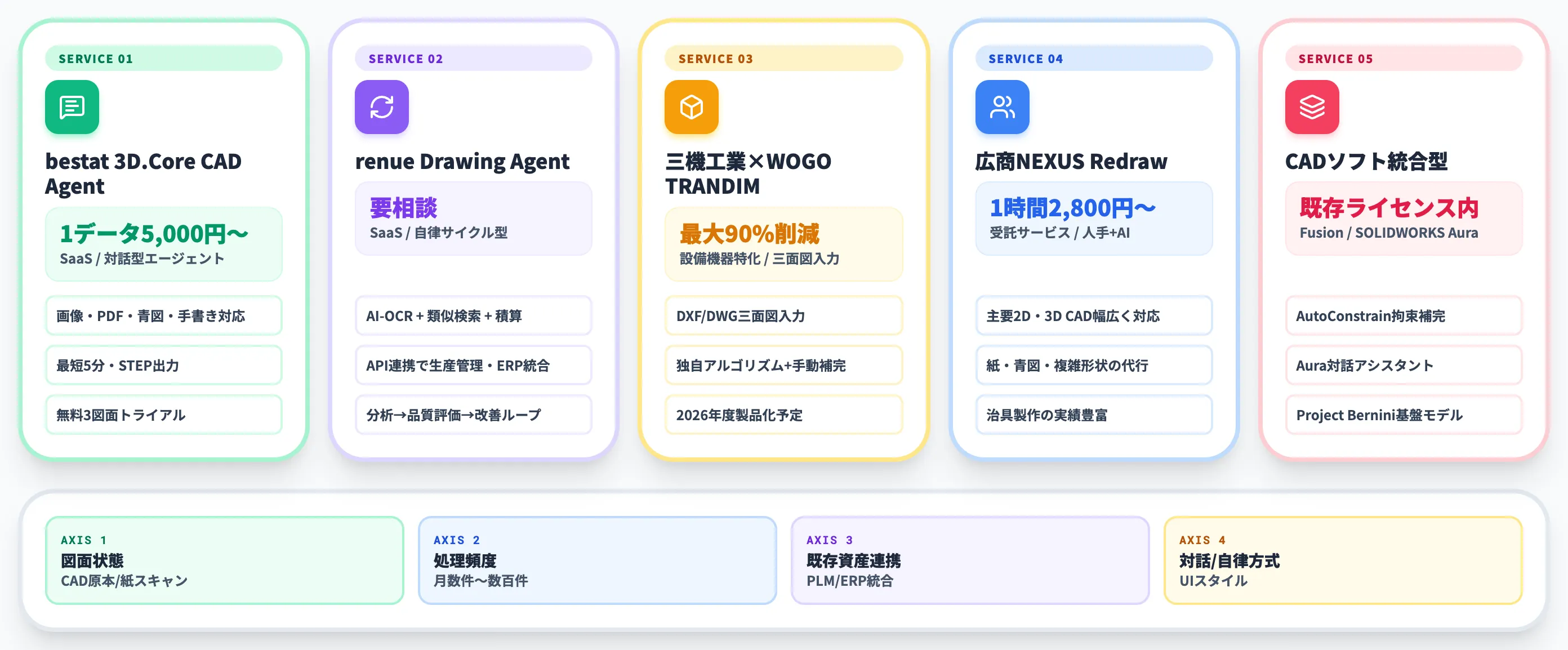Image resolution: width=1568 pixels, height=650 pixels.
Task: Click the AXIS 4 対話/自律方式 card
Action: 1343,560
